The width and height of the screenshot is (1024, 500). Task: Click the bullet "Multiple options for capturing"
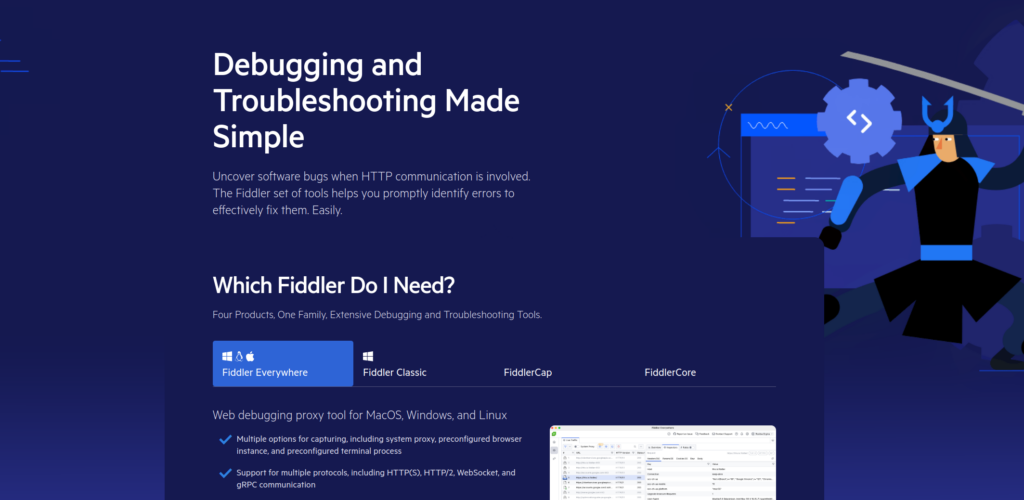pos(379,445)
